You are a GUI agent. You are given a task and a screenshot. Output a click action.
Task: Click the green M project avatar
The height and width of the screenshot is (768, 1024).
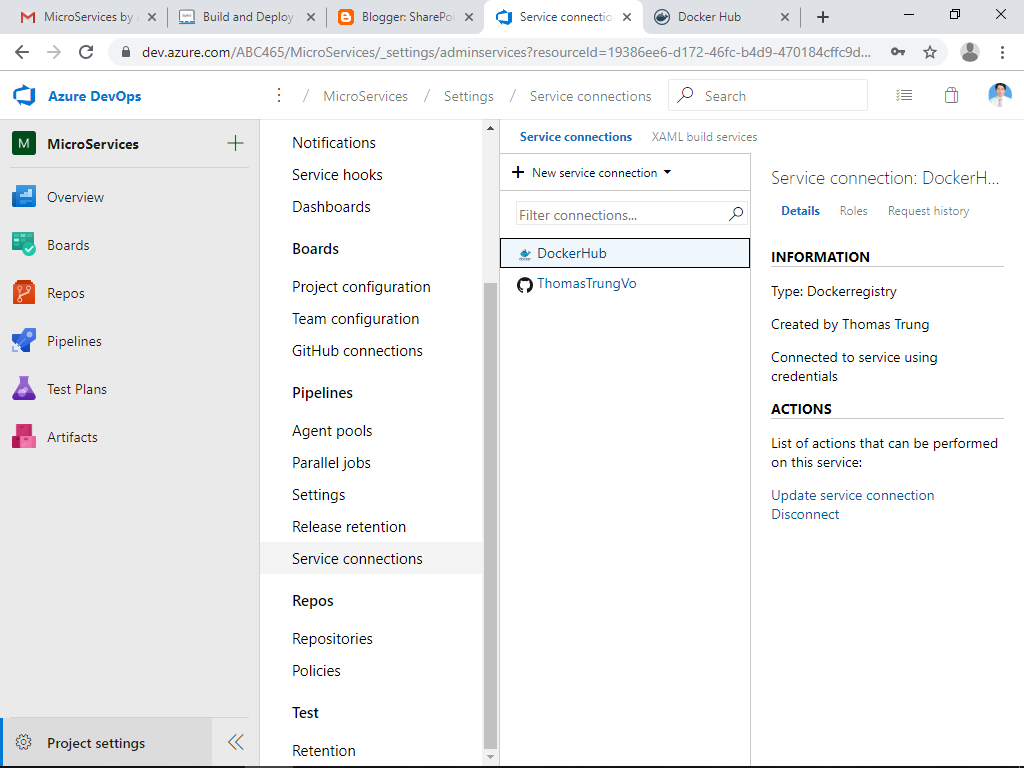pyautogui.click(x=24, y=143)
